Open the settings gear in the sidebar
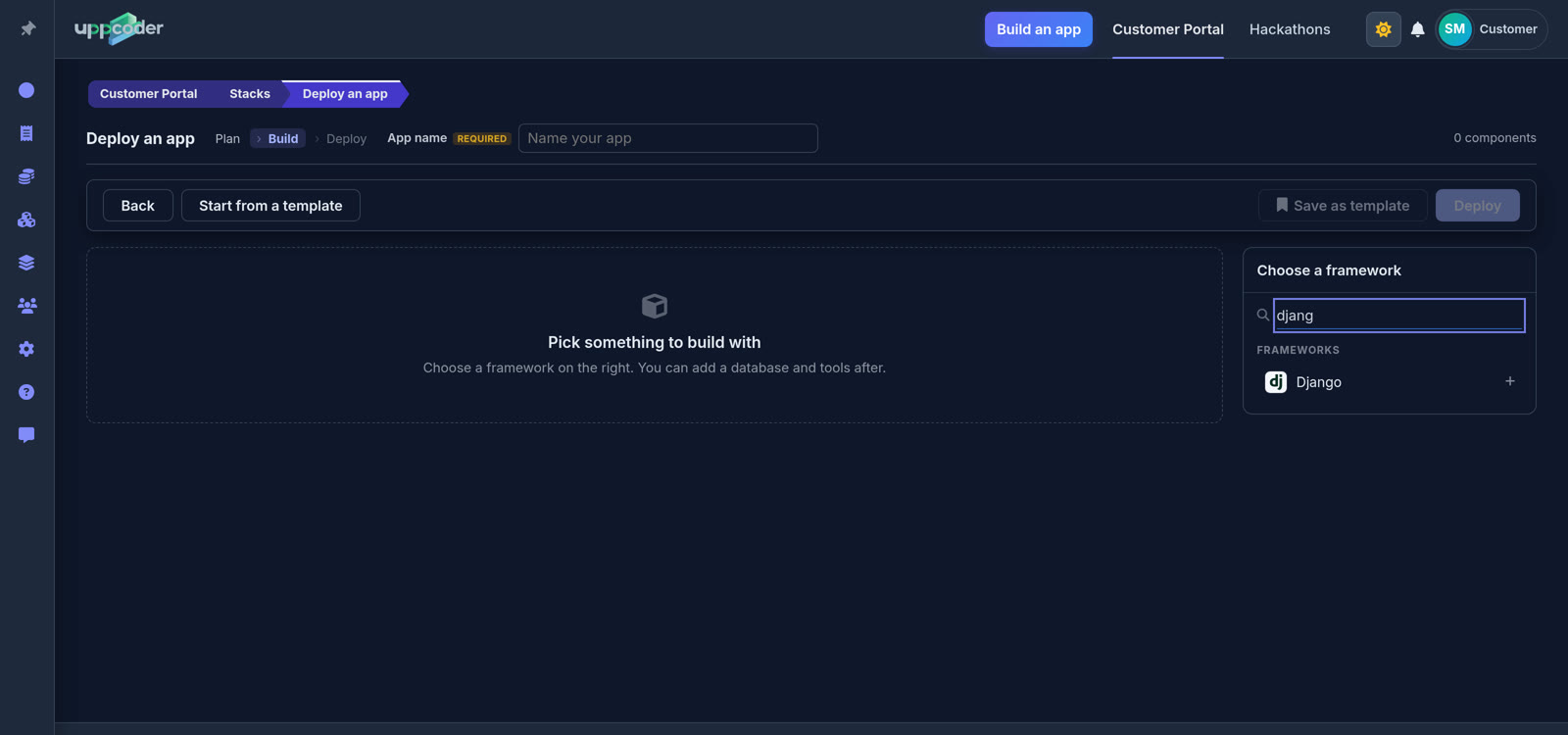The height and width of the screenshot is (735, 1568). click(x=26, y=349)
